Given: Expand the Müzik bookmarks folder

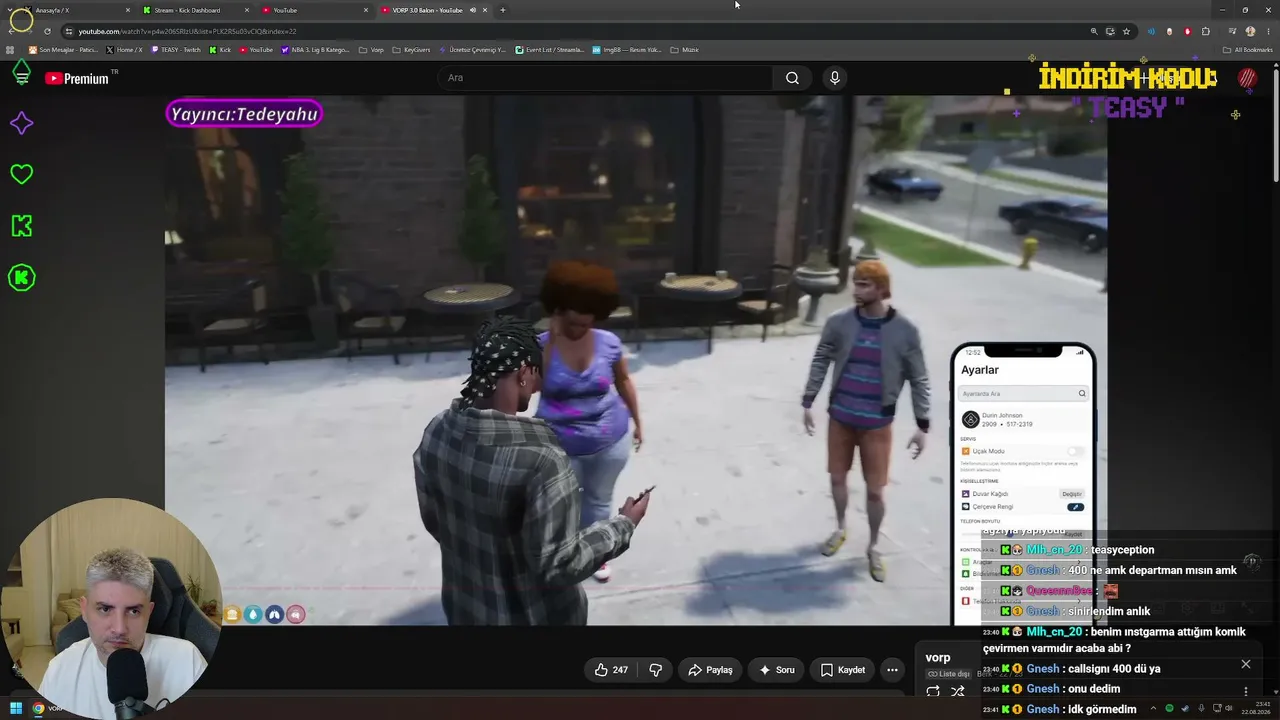Looking at the screenshot, I should [685, 50].
